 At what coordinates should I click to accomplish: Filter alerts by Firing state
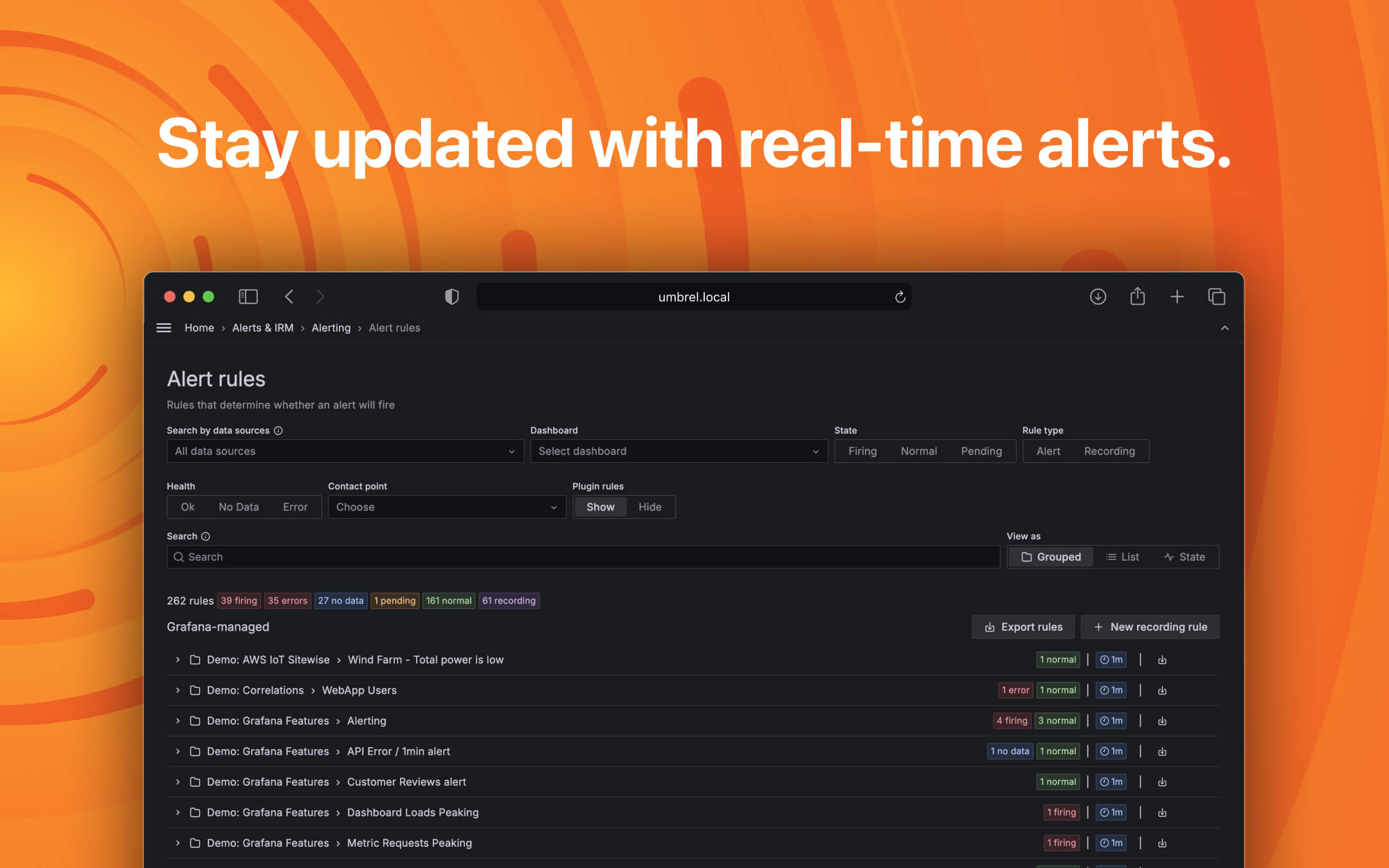[862, 451]
